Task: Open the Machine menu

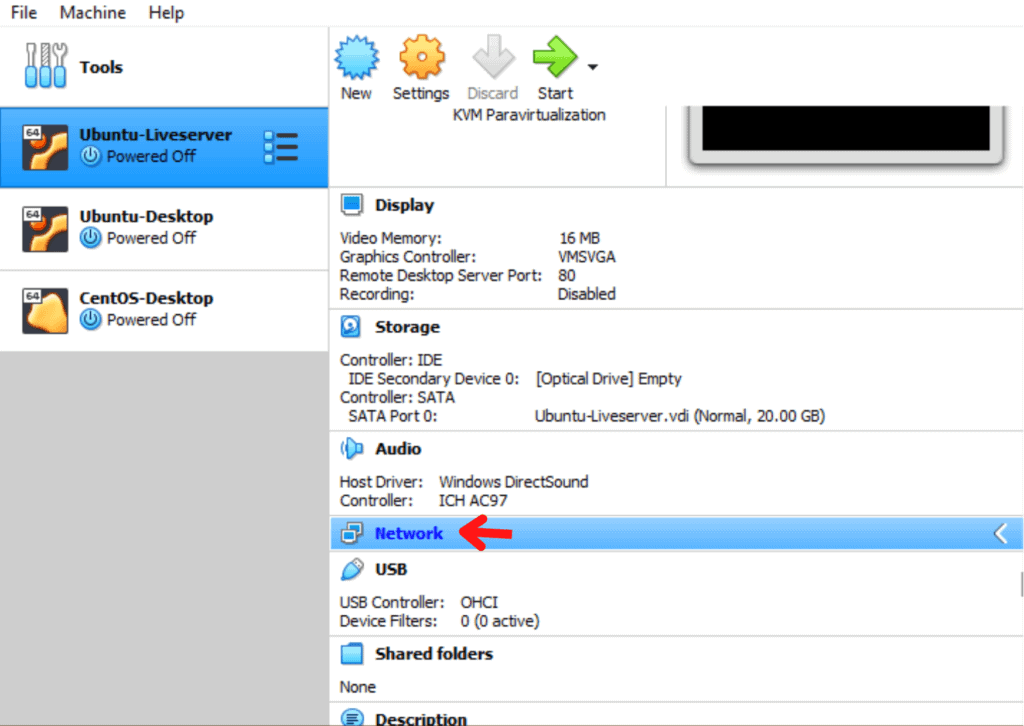Action: pos(91,13)
